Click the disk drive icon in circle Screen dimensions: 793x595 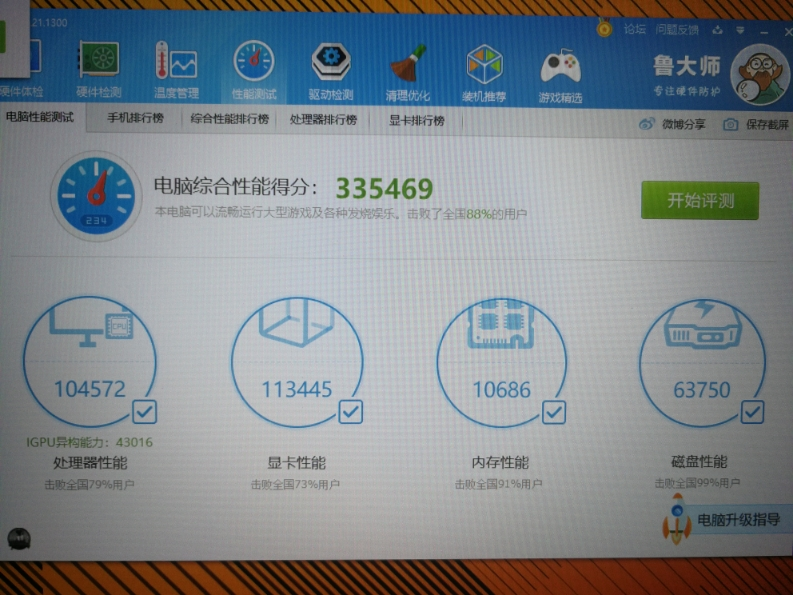click(x=702, y=324)
